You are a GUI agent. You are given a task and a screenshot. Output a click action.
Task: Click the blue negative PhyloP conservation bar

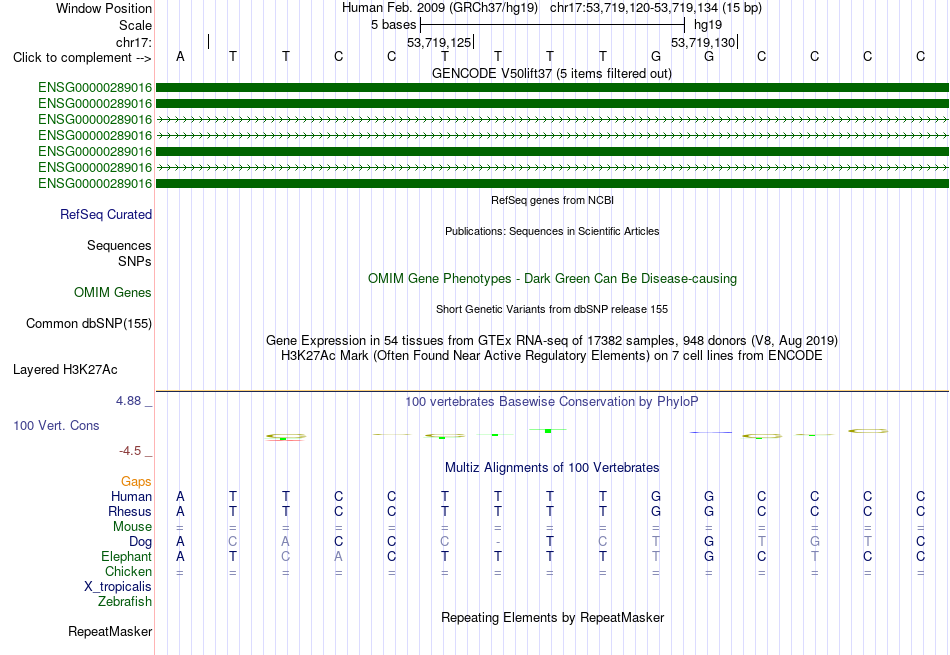[711, 433]
